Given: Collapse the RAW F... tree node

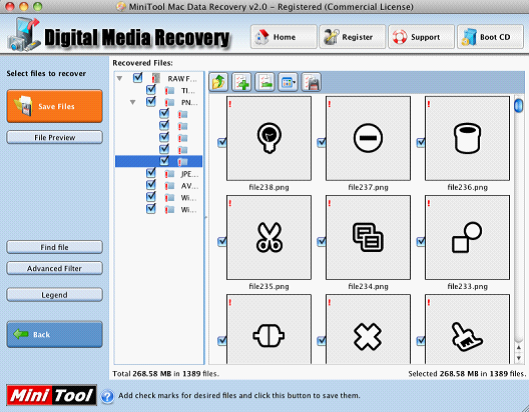Looking at the screenshot, I should tap(119, 79).
